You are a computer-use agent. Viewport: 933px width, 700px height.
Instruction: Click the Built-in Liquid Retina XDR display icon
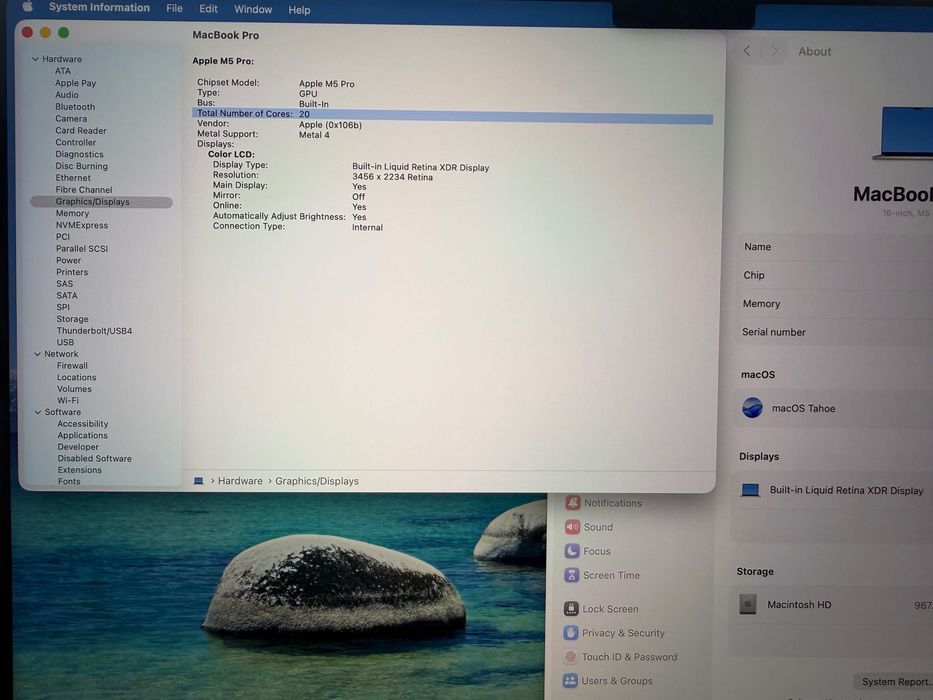point(750,490)
